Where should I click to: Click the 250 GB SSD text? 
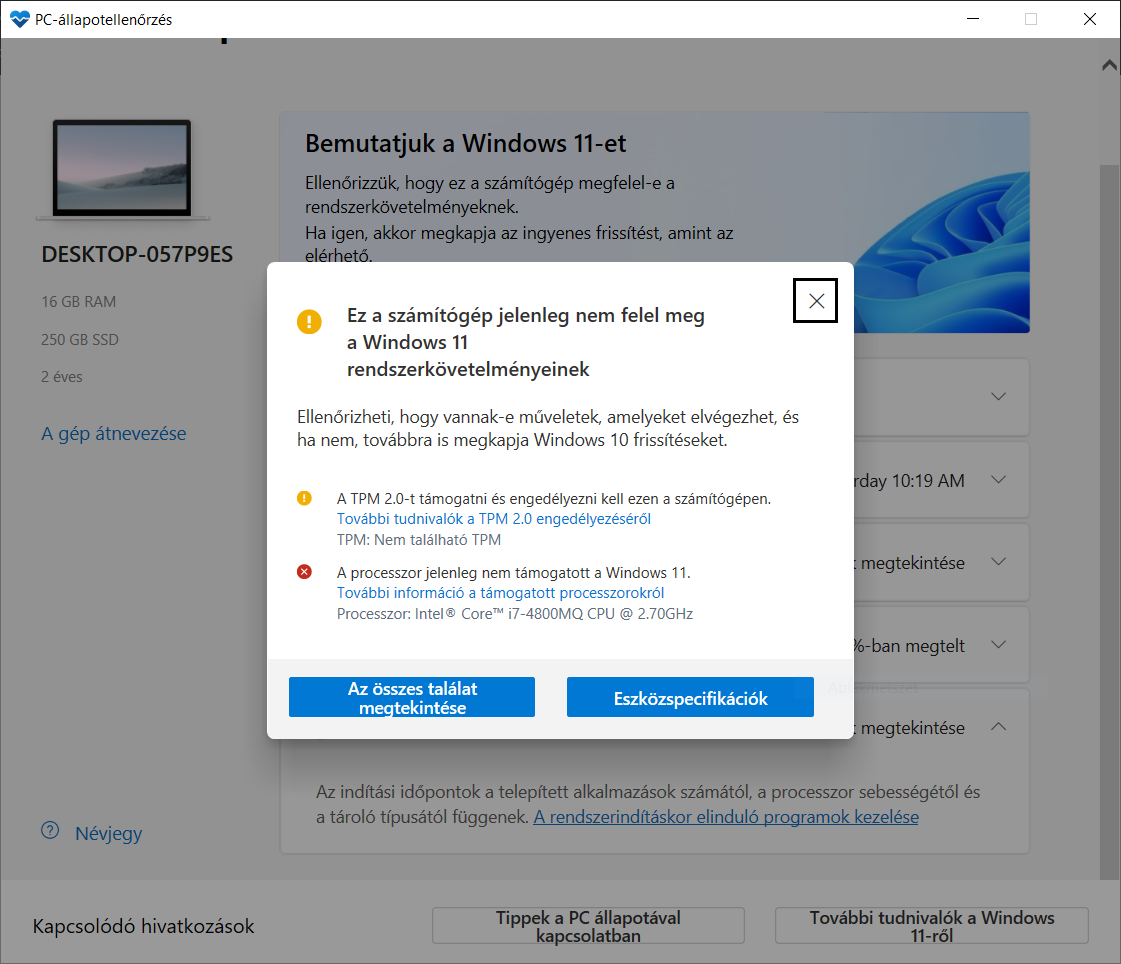80,340
